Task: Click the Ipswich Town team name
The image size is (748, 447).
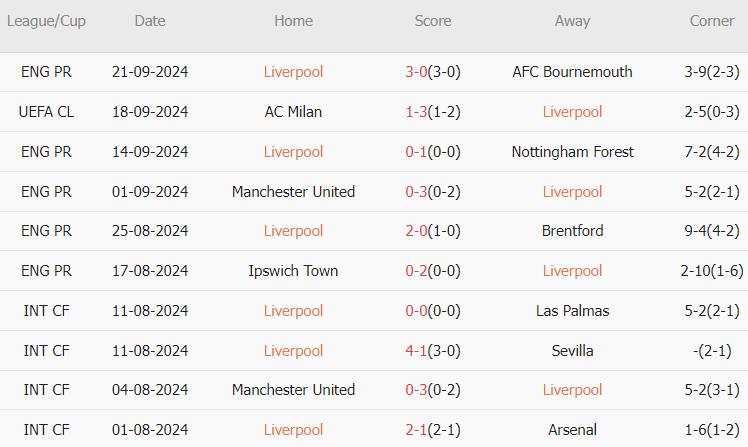Action: [293, 271]
